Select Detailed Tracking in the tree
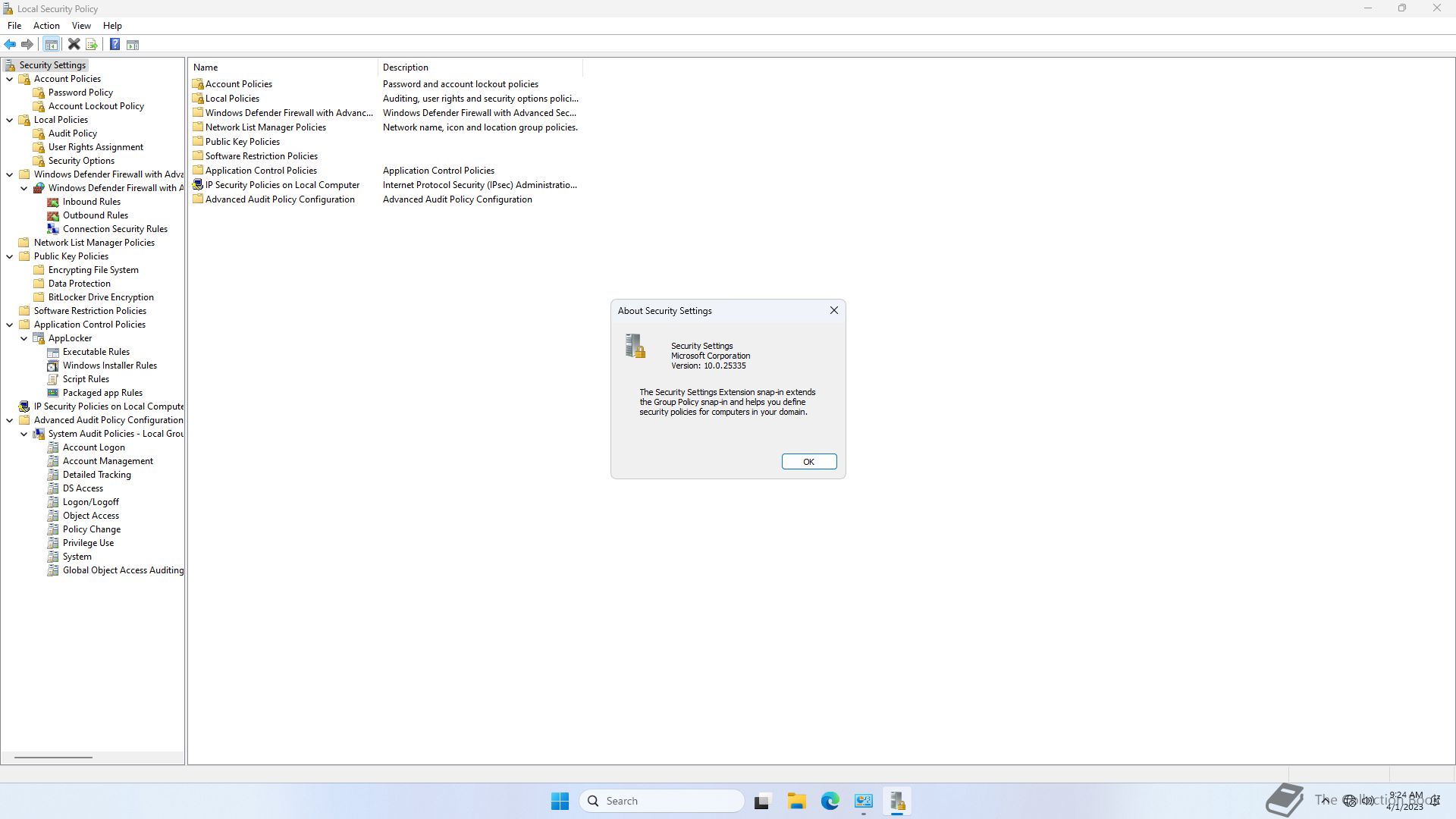Image resolution: width=1456 pixels, height=819 pixels. pos(97,475)
